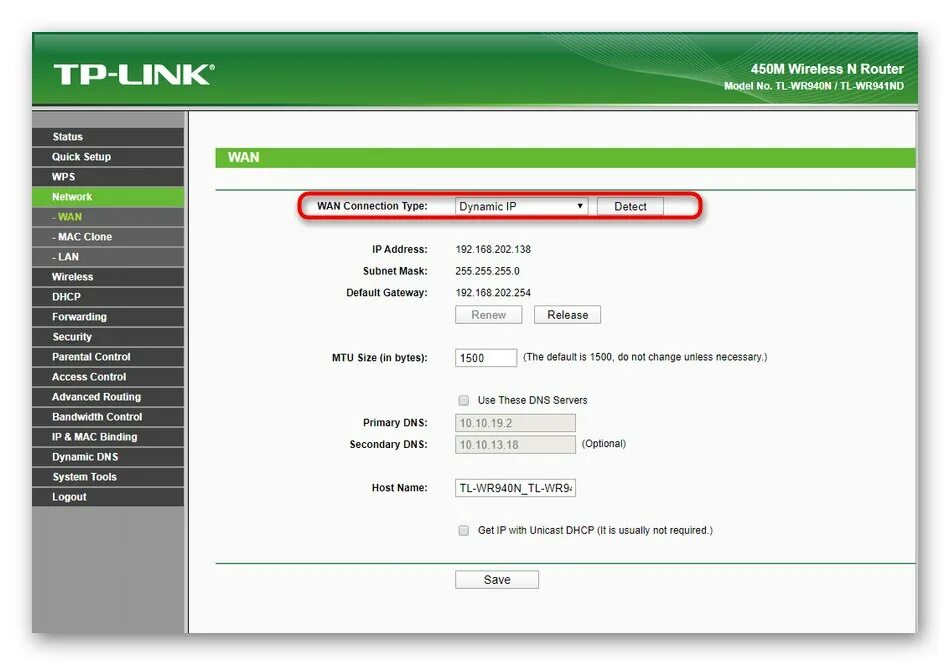
Task: Click default gateway 192.168.202.254 value
Action: [x=493, y=293]
